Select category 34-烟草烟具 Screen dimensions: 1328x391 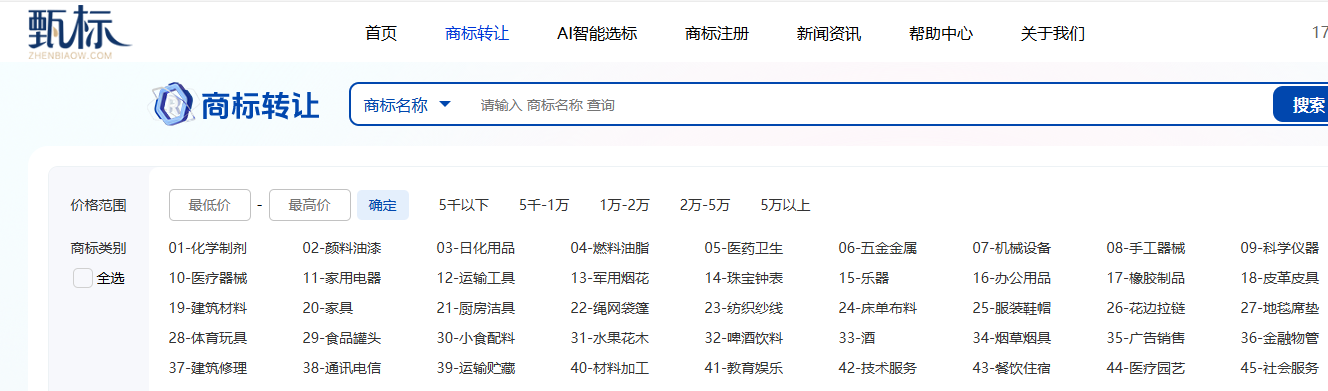(1012, 338)
